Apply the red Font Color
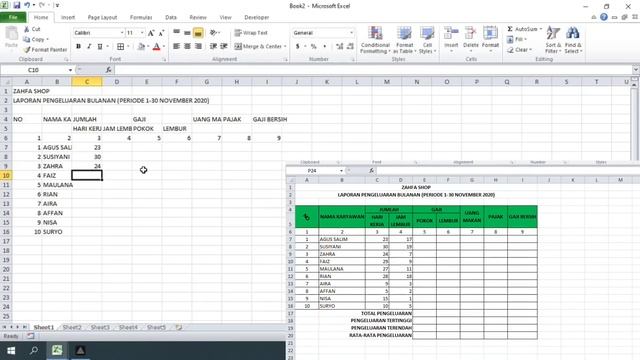 pyautogui.click(x=156, y=47)
